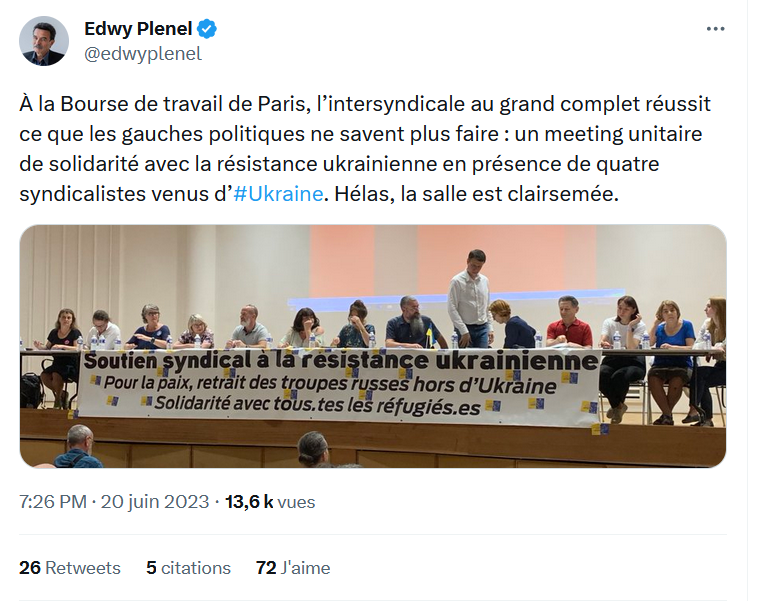Viewport: 757px width, 601px height.
Task: Show the 72 J'aime list
Action: coord(293,568)
